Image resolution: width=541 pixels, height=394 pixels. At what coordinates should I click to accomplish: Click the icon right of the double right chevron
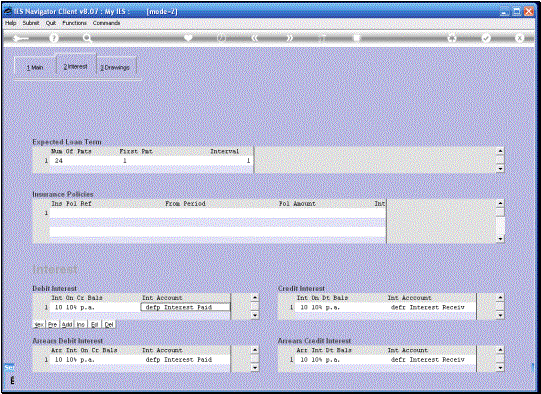coord(322,38)
